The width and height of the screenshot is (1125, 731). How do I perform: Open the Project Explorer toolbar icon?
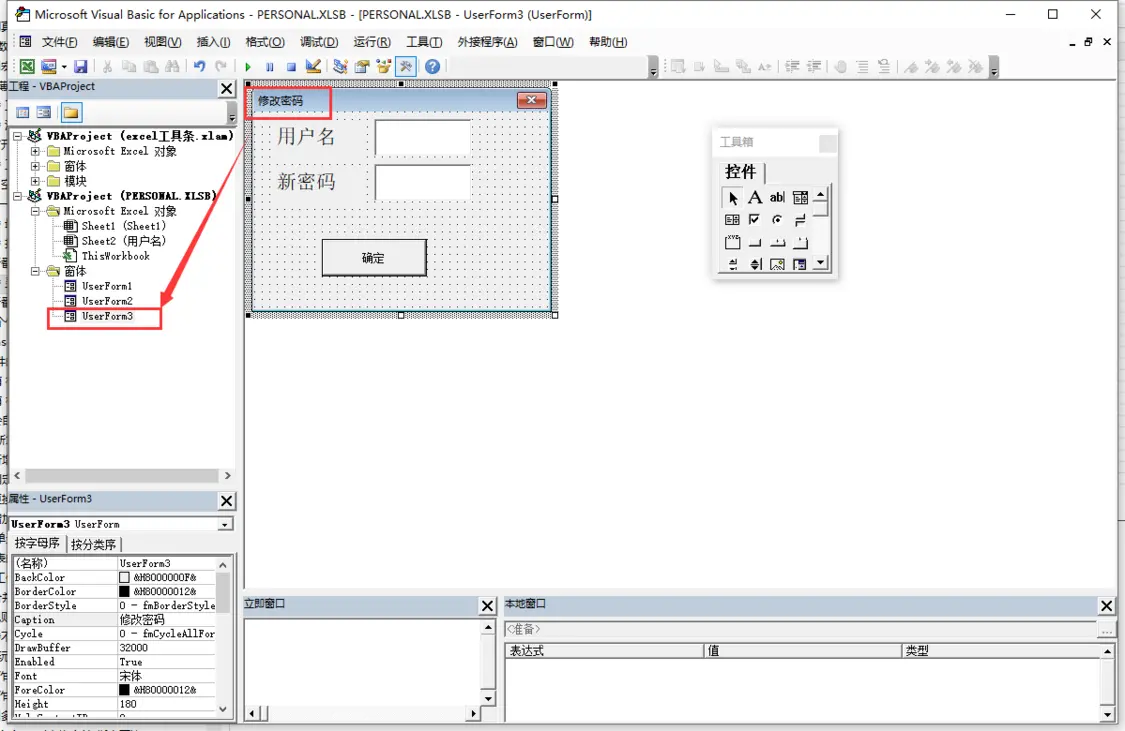coord(340,67)
